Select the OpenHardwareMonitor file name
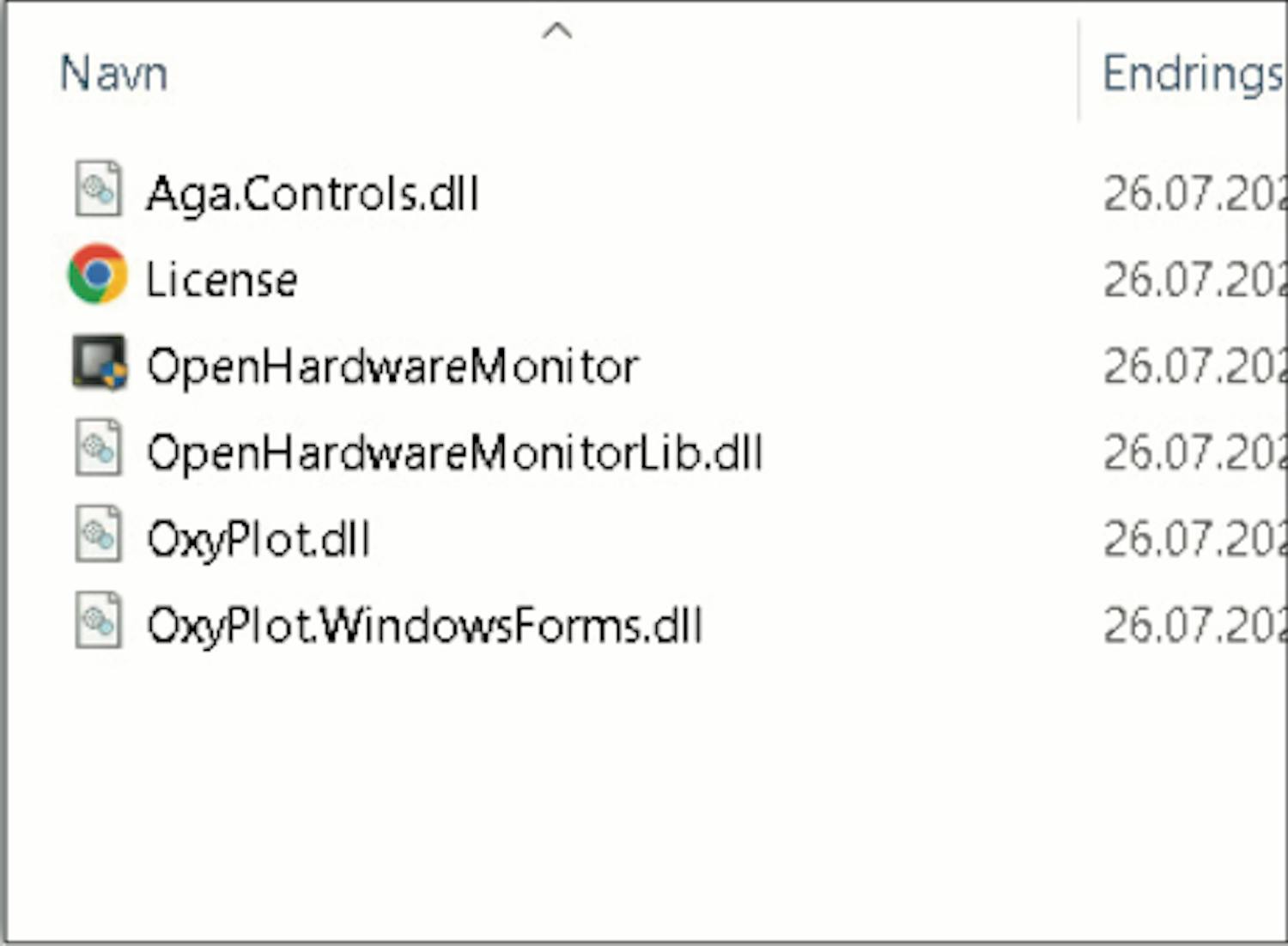Screen dimensions: 1288x946 (392, 367)
